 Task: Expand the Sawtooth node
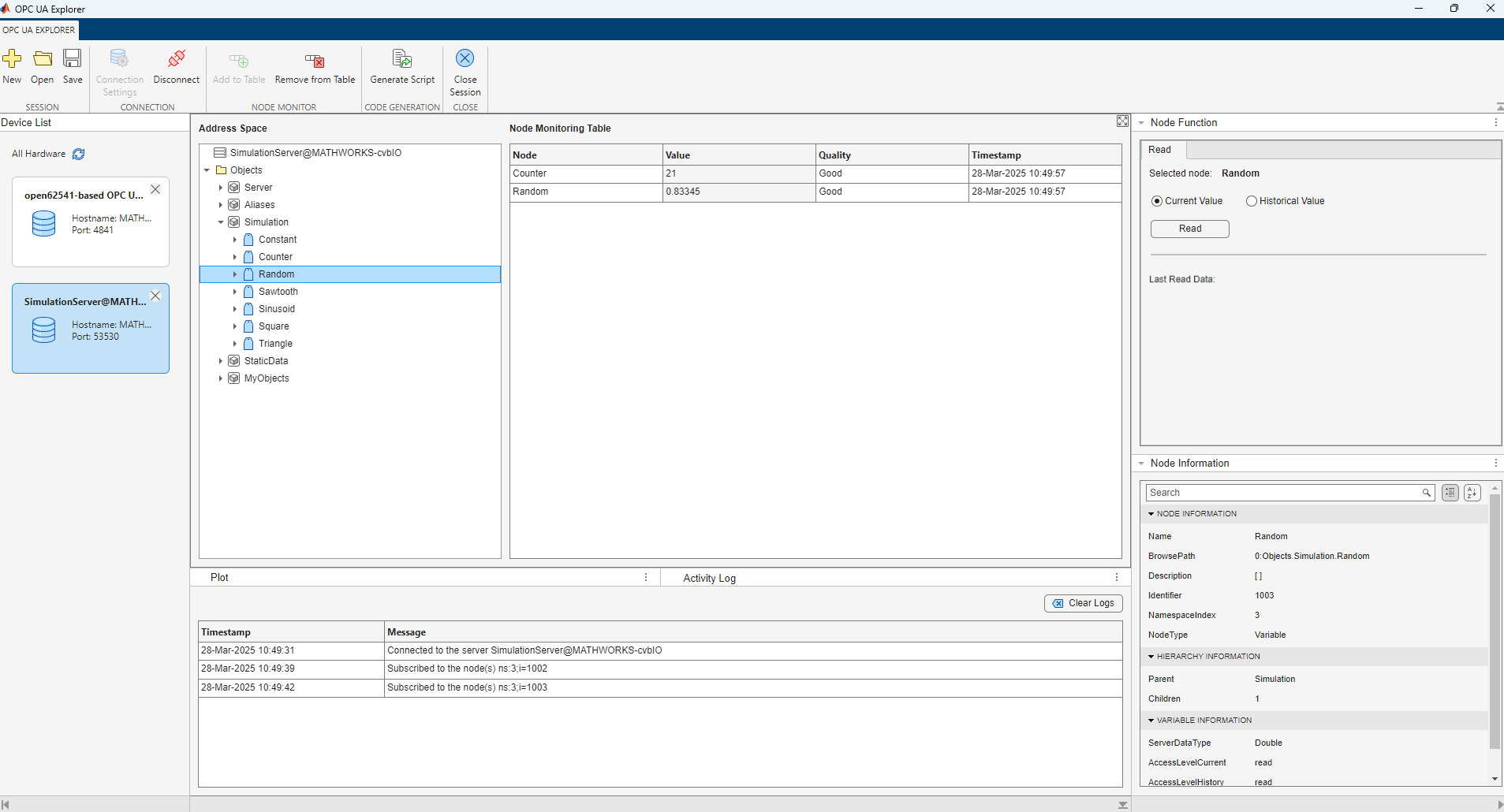pos(234,291)
